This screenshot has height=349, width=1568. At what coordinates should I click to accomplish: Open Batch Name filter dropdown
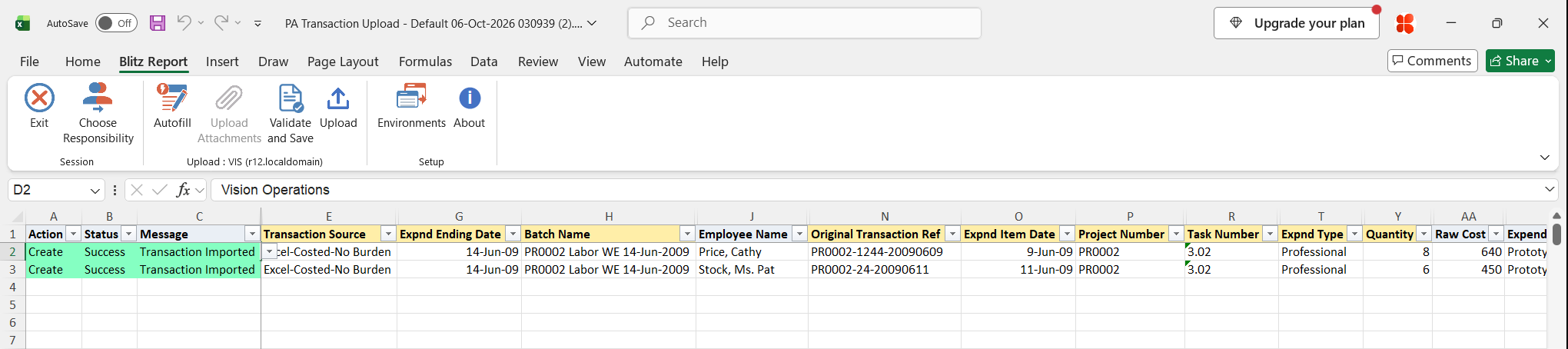[x=687, y=234]
